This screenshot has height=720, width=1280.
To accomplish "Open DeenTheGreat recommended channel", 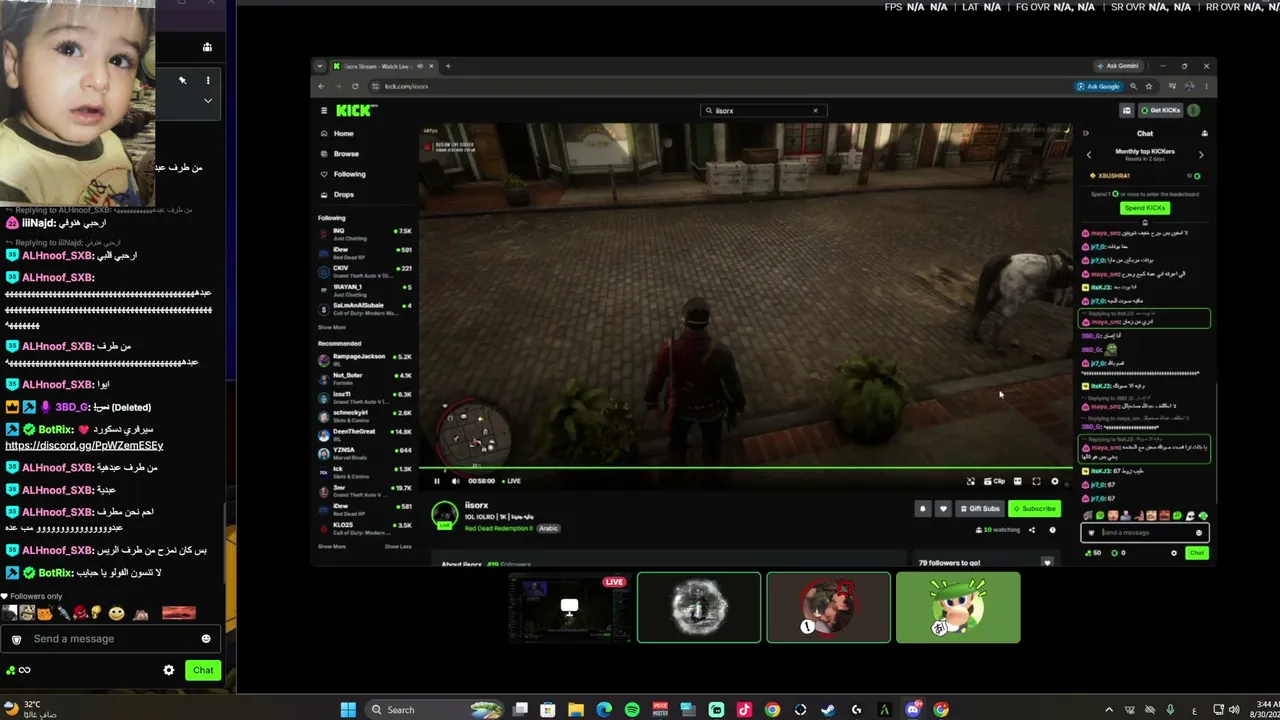I will click(364, 434).
